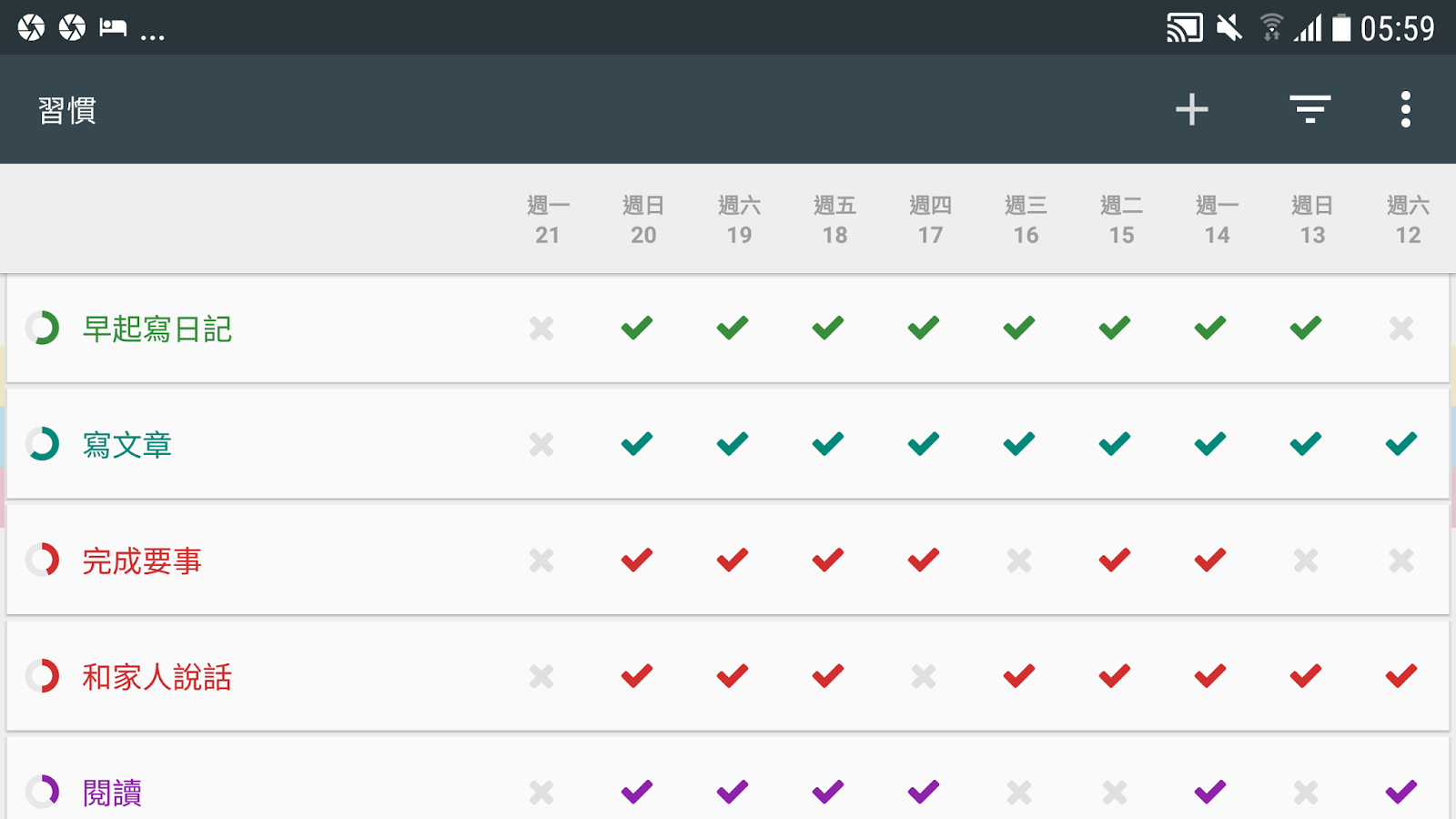Open the filter and sort menu
Viewport: 1456px width, 819px height.
coord(1309,110)
